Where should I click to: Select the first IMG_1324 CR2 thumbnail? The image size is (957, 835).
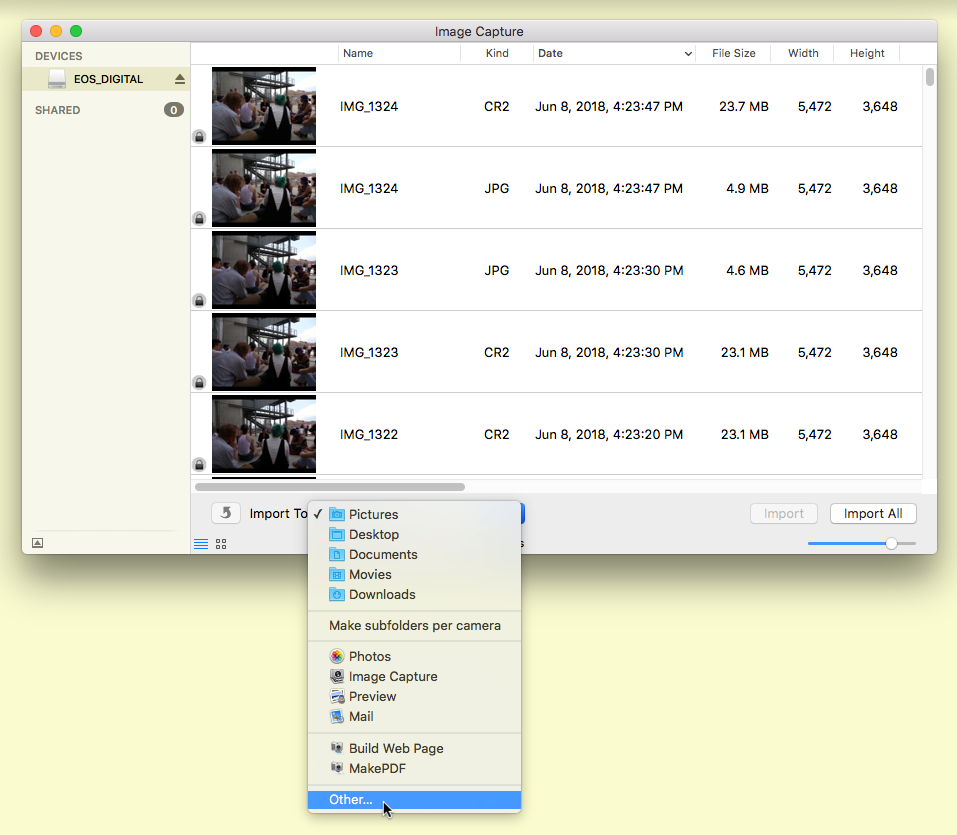[x=264, y=106]
